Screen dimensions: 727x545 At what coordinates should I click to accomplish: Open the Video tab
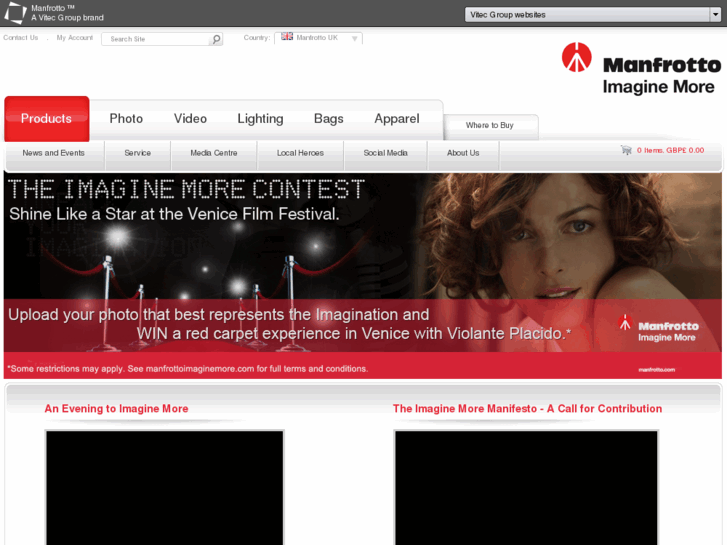point(190,119)
